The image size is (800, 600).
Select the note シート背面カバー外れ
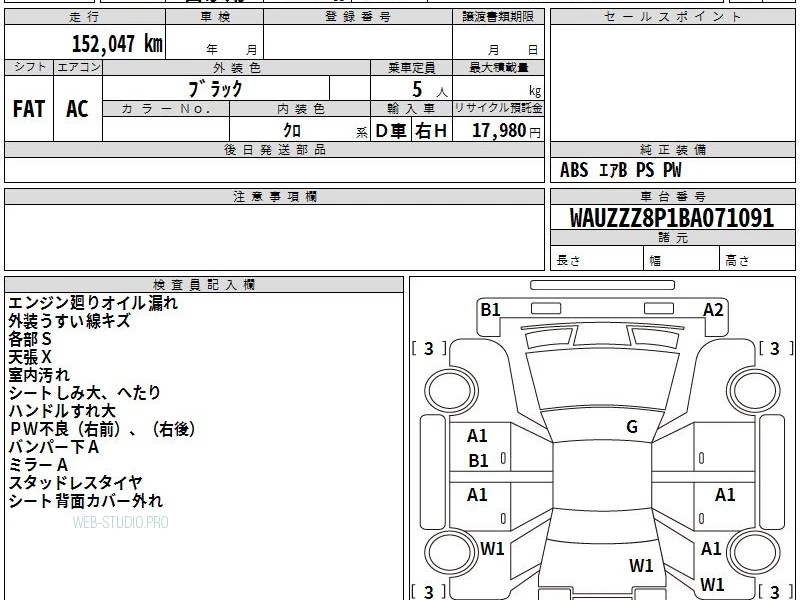click(85, 501)
